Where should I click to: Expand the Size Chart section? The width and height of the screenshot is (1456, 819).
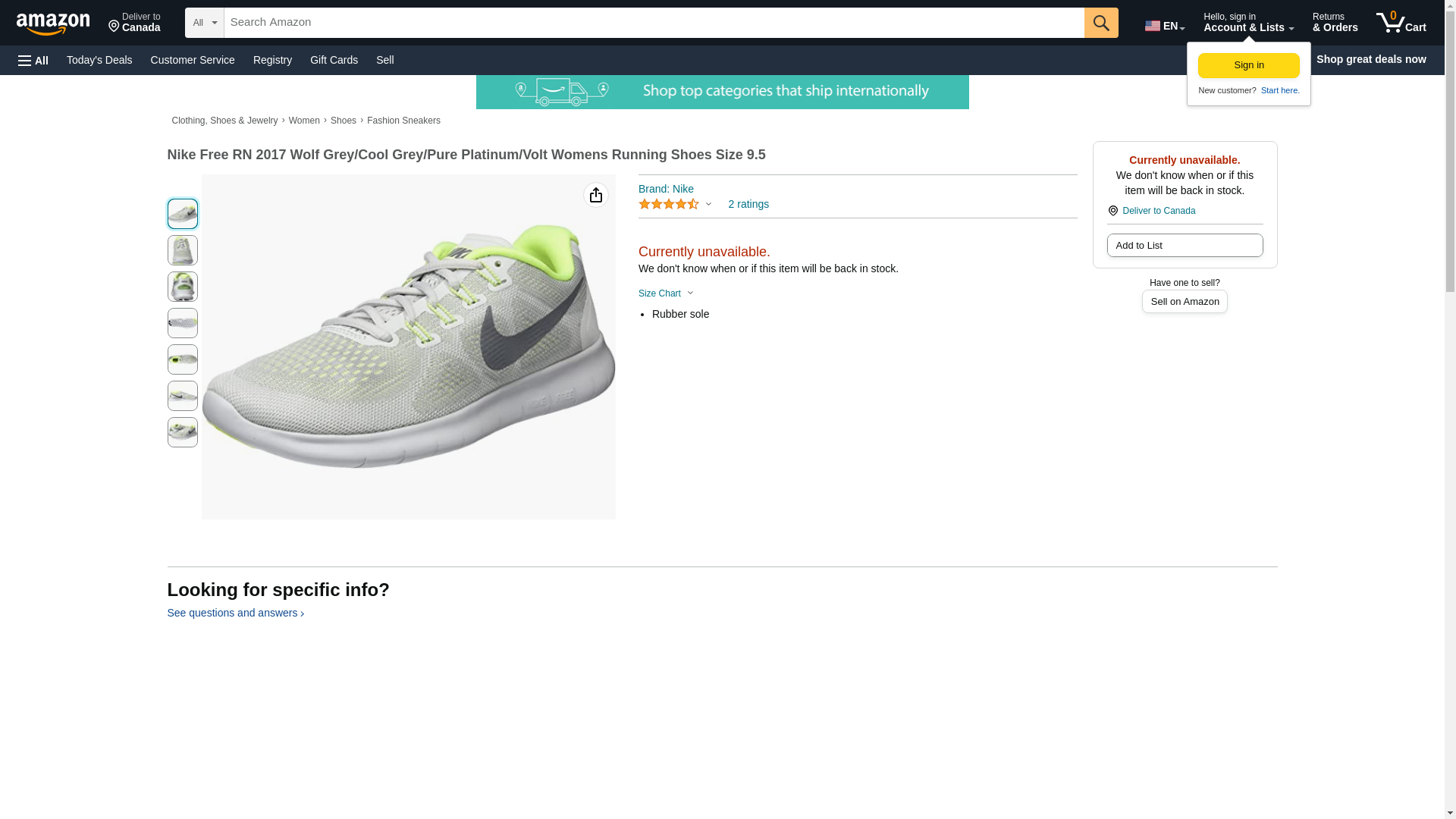pos(666,293)
